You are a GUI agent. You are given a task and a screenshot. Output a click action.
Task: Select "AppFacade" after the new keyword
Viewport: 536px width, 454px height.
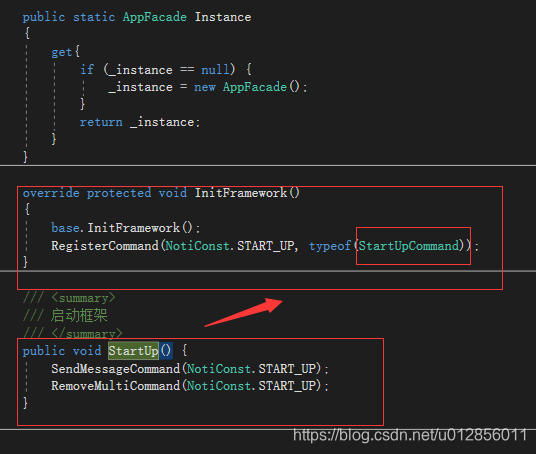pos(255,87)
